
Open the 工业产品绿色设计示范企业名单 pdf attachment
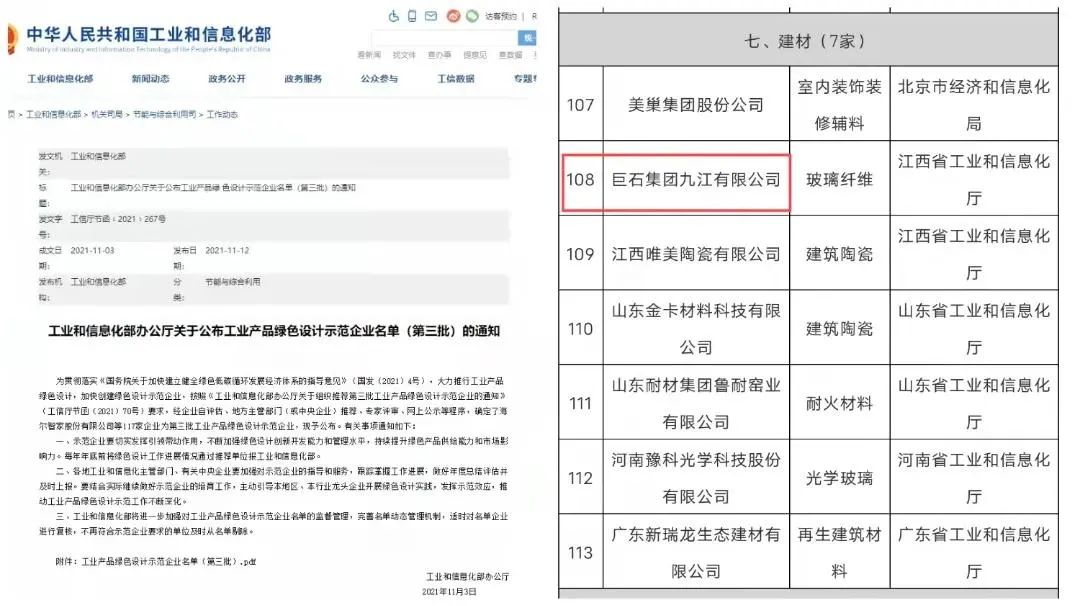pyautogui.click(x=163, y=562)
